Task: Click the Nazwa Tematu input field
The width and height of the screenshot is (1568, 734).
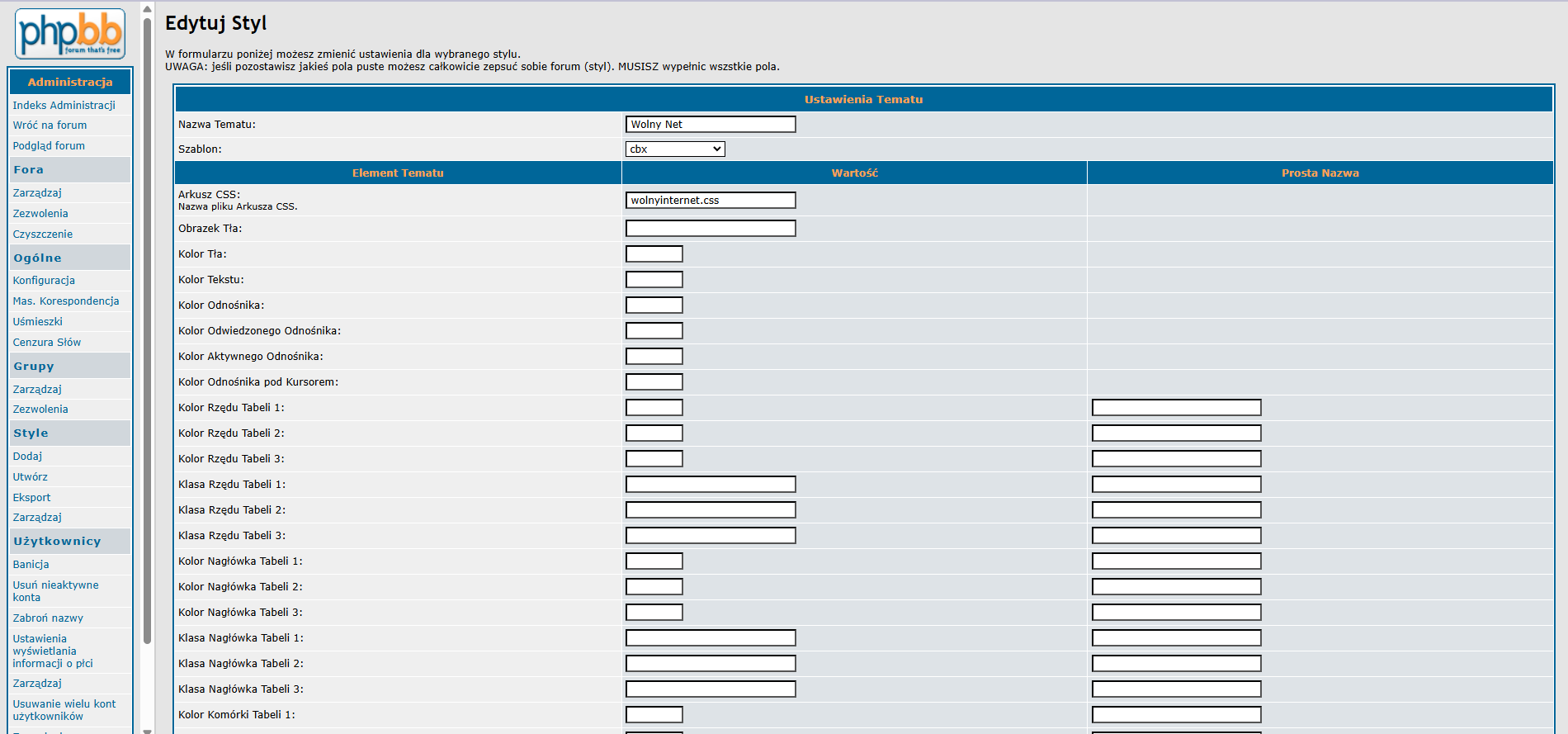Action: [x=710, y=125]
